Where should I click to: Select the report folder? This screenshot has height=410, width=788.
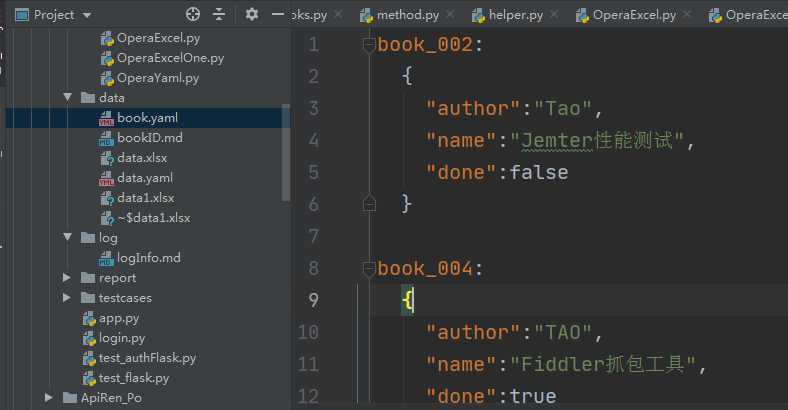coord(117,278)
